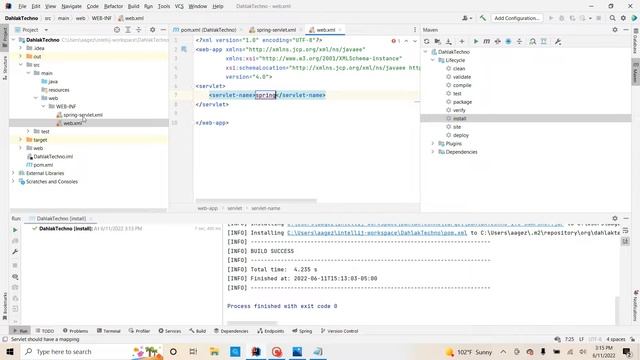Click editor horizontal scrollbar

coord(256,201)
